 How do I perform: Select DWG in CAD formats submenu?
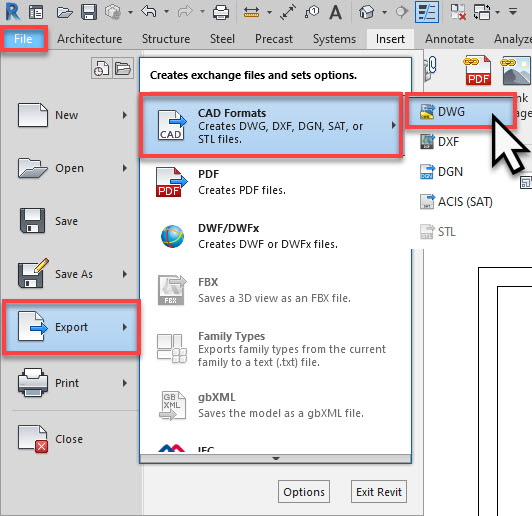click(x=461, y=112)
